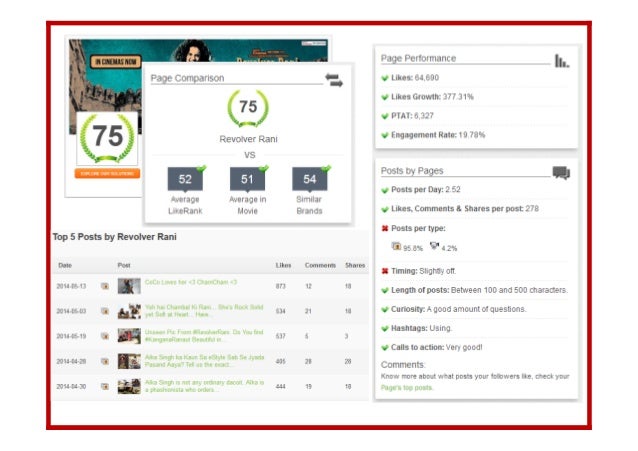Viewport: 638px width, 451px height.
Task: Click the green check beside Curiosity
Action: pyautogui.click(x=385, y=309)
